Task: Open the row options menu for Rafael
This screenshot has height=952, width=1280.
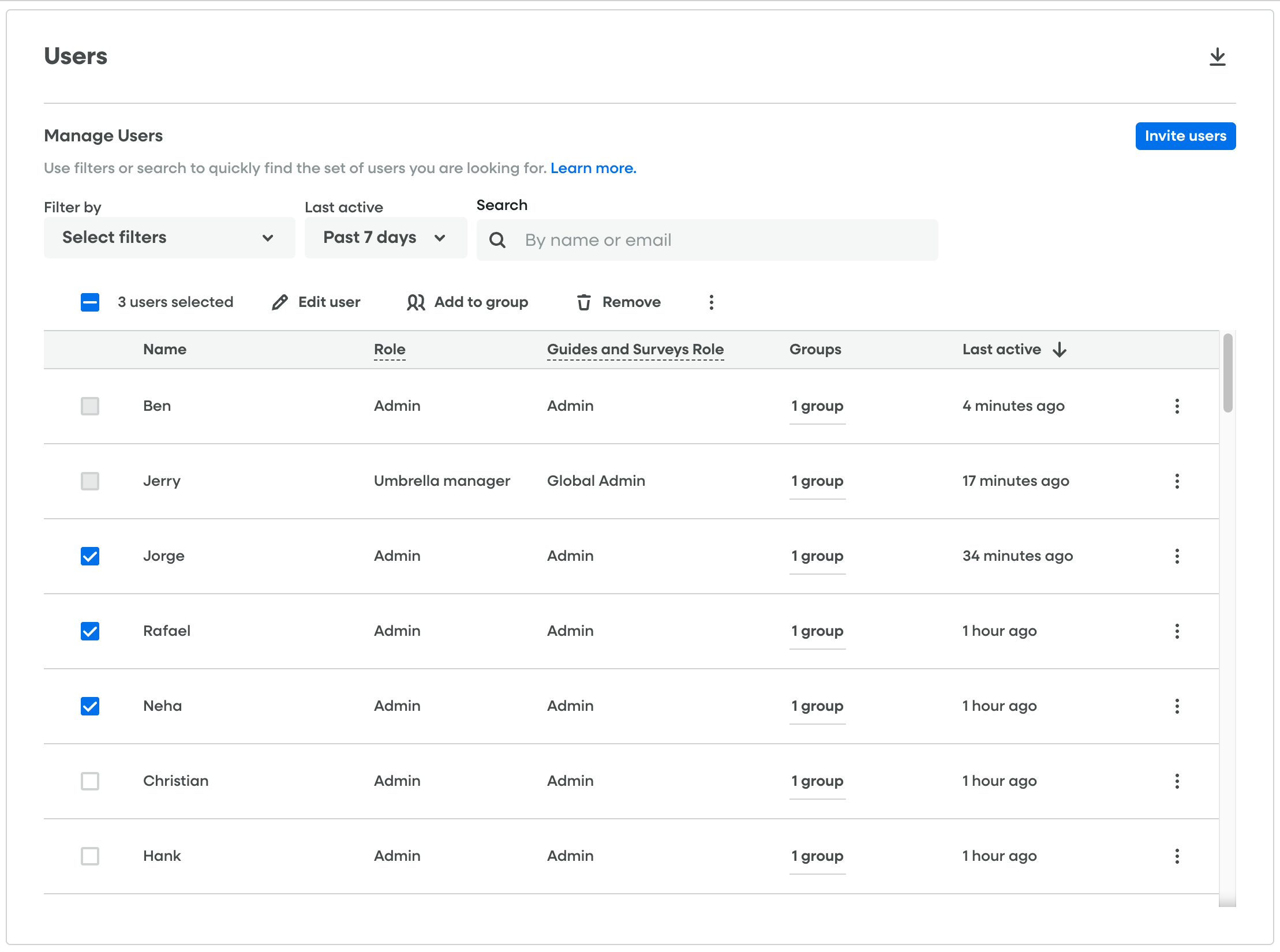Action: pyautogui.click(x=1177, y=631)
